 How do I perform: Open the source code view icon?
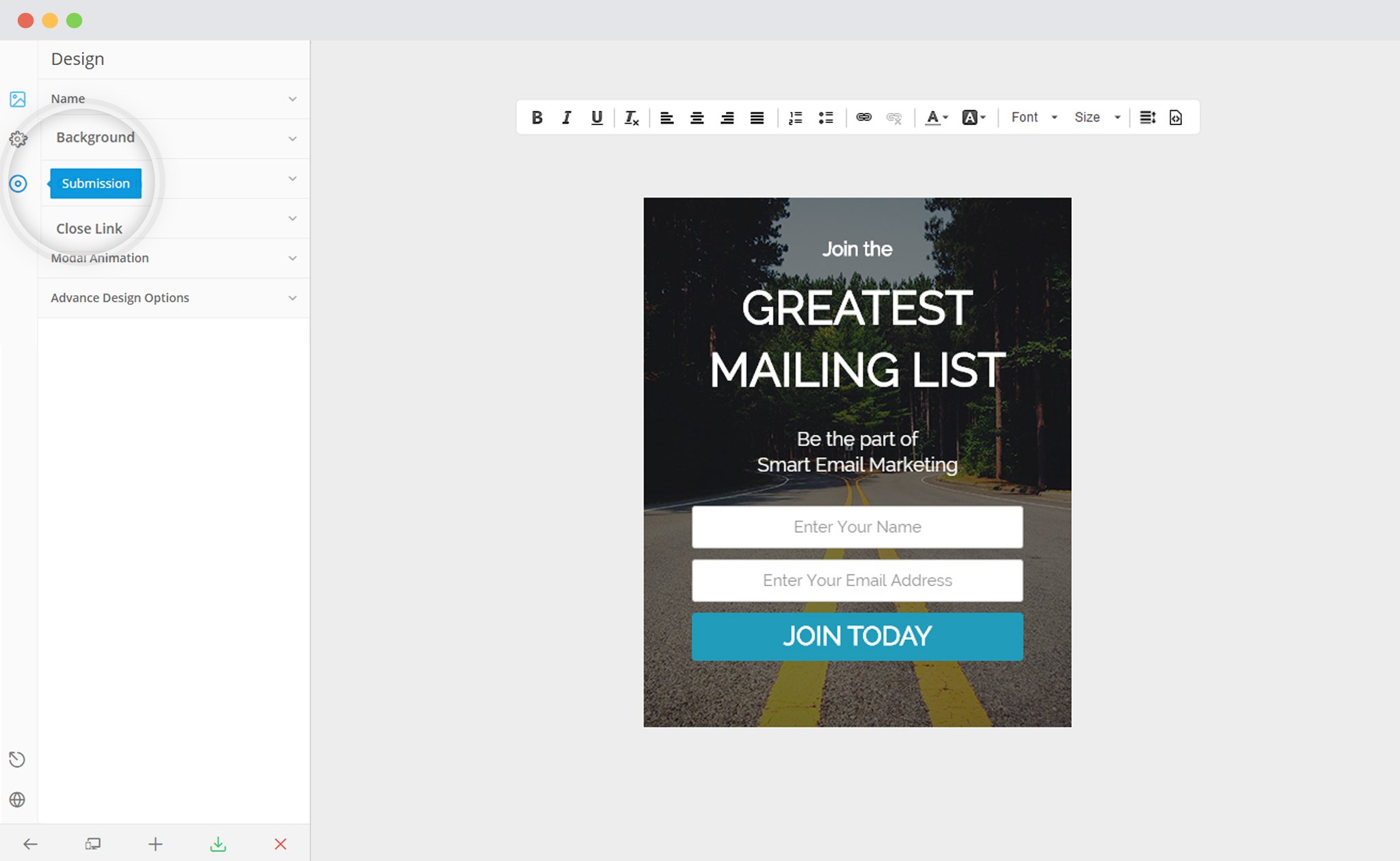click(1176, 118)
